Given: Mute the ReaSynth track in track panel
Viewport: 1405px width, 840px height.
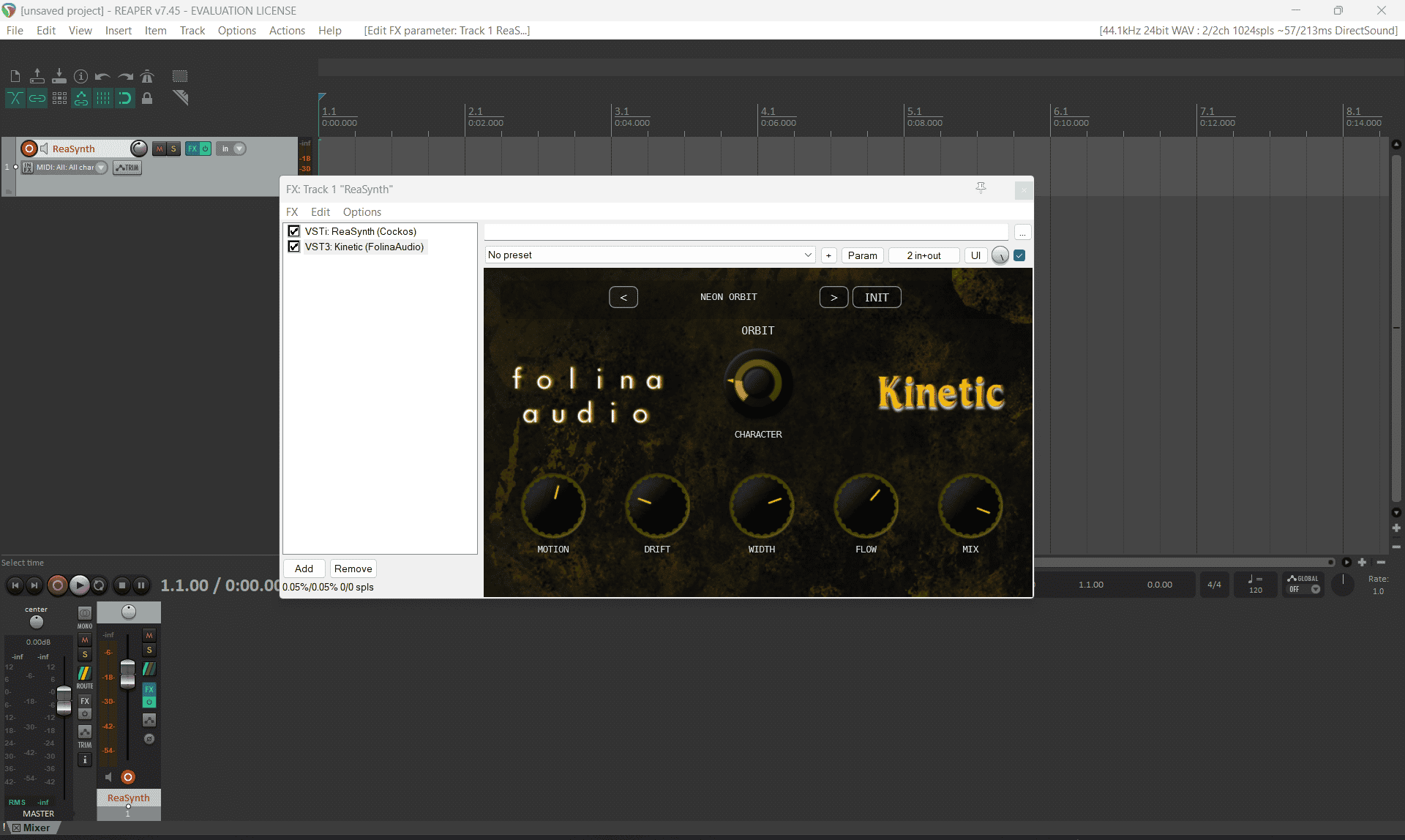Looking at the screenshot, I should pos(159,149).
